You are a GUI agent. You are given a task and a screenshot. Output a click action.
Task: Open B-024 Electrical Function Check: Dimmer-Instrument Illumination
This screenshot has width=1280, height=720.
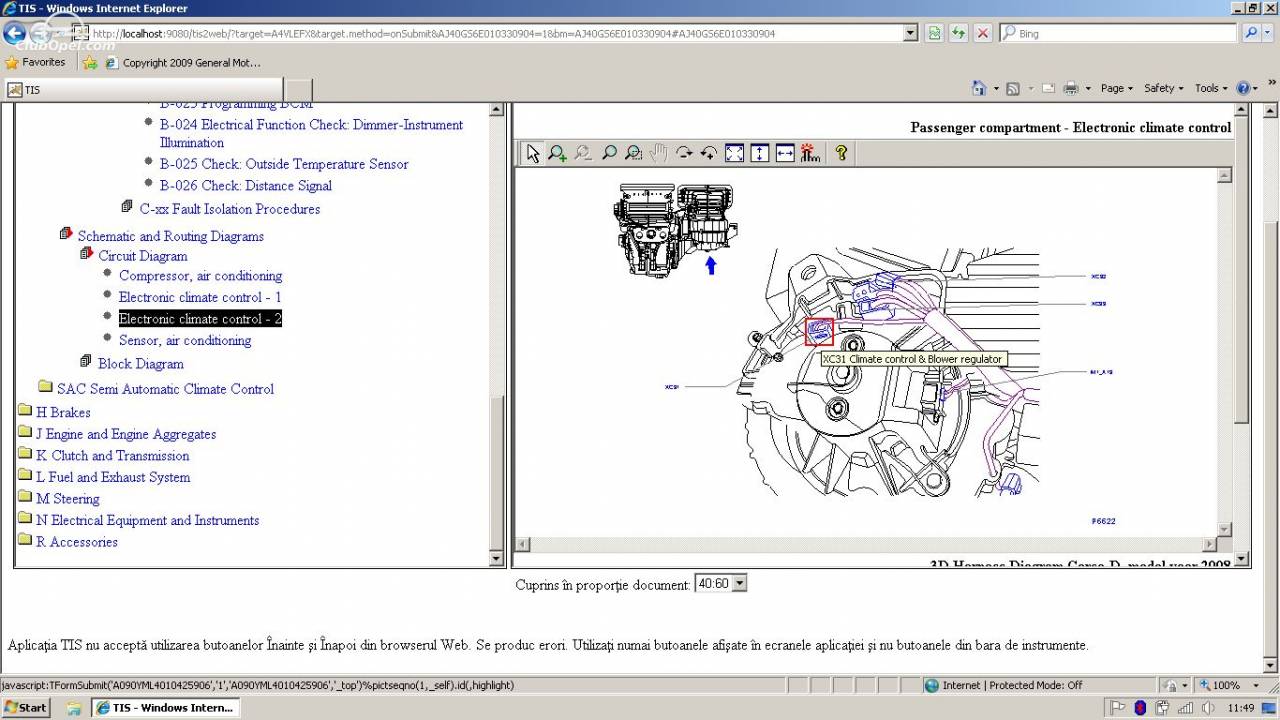(x=311, y=133)
